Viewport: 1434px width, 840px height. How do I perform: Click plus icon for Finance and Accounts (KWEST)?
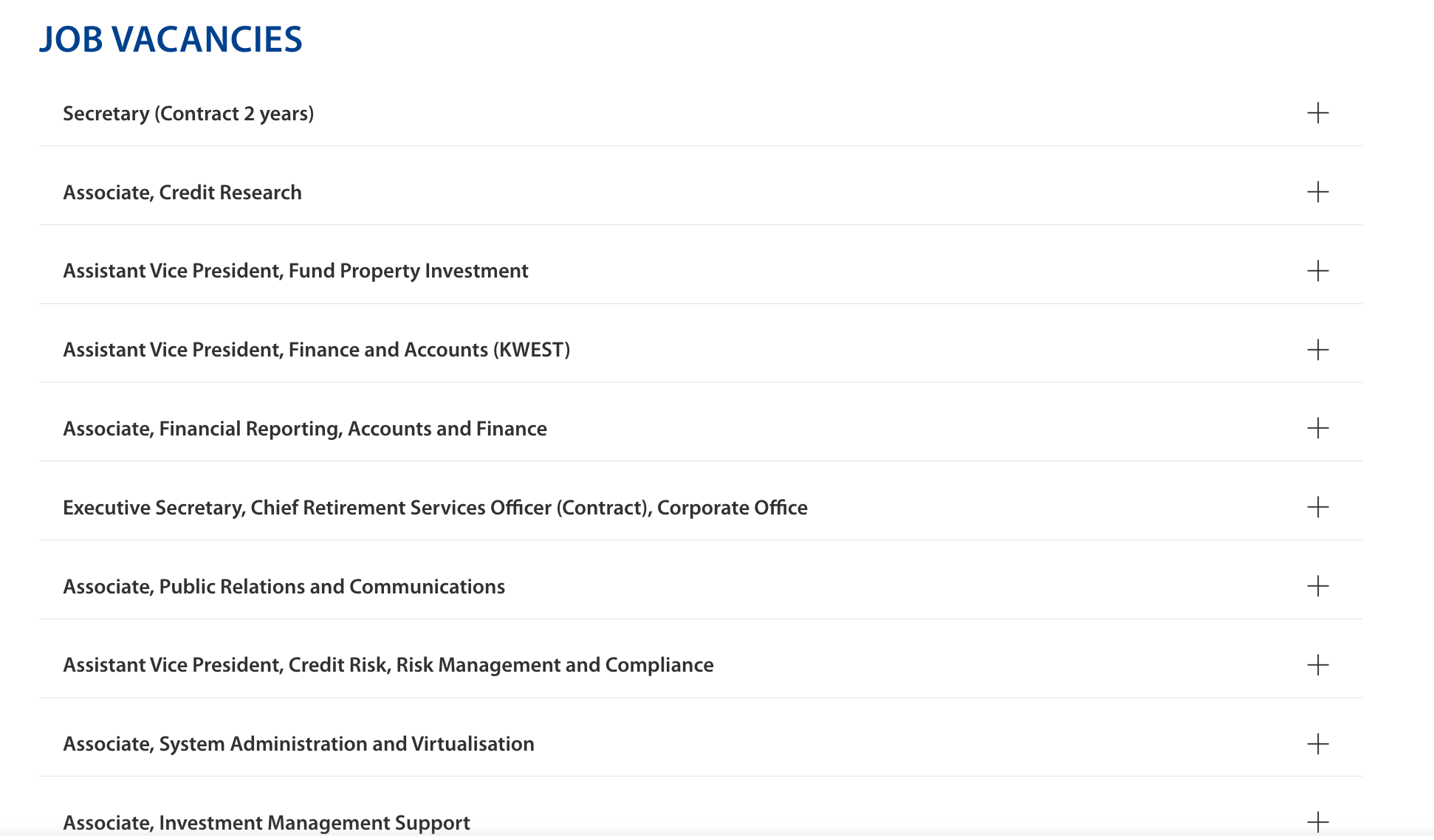(x=1317, y=350)
